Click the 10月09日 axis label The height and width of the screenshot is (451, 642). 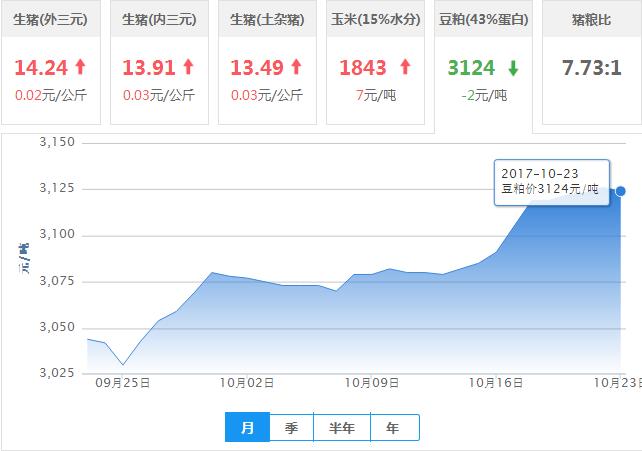372,383
